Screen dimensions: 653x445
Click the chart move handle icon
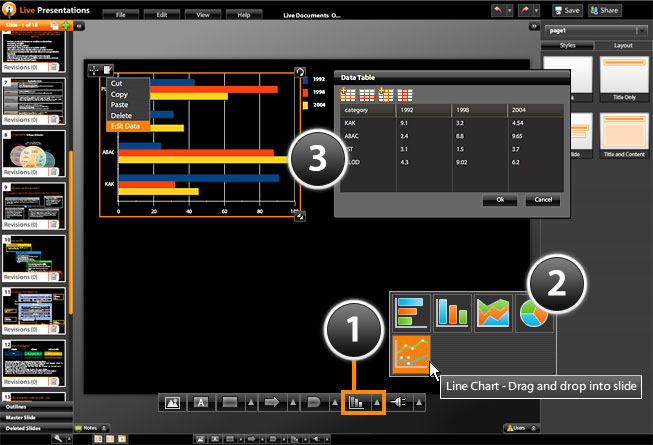[x=94, y=70]
